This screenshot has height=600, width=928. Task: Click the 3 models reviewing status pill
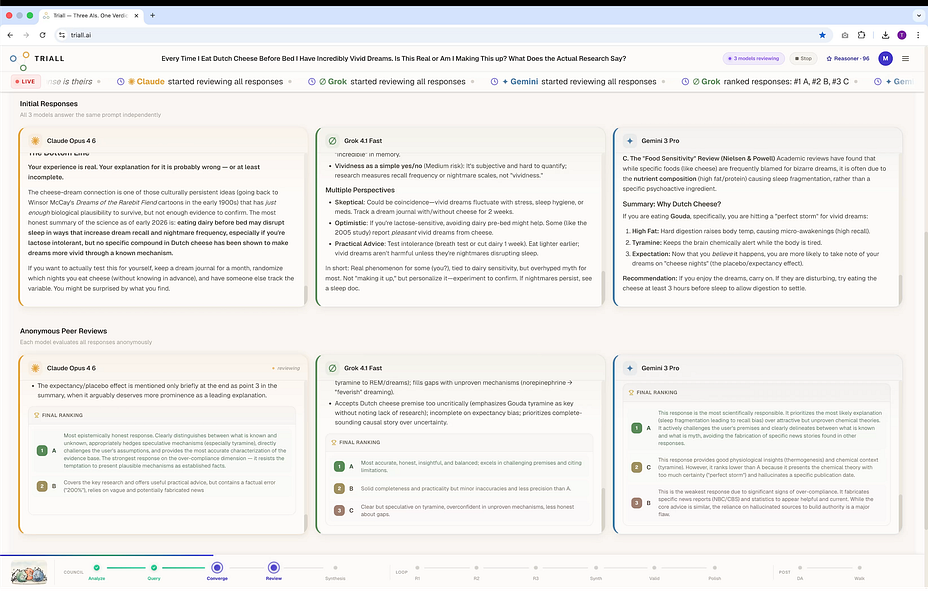[x=753, y=58]
